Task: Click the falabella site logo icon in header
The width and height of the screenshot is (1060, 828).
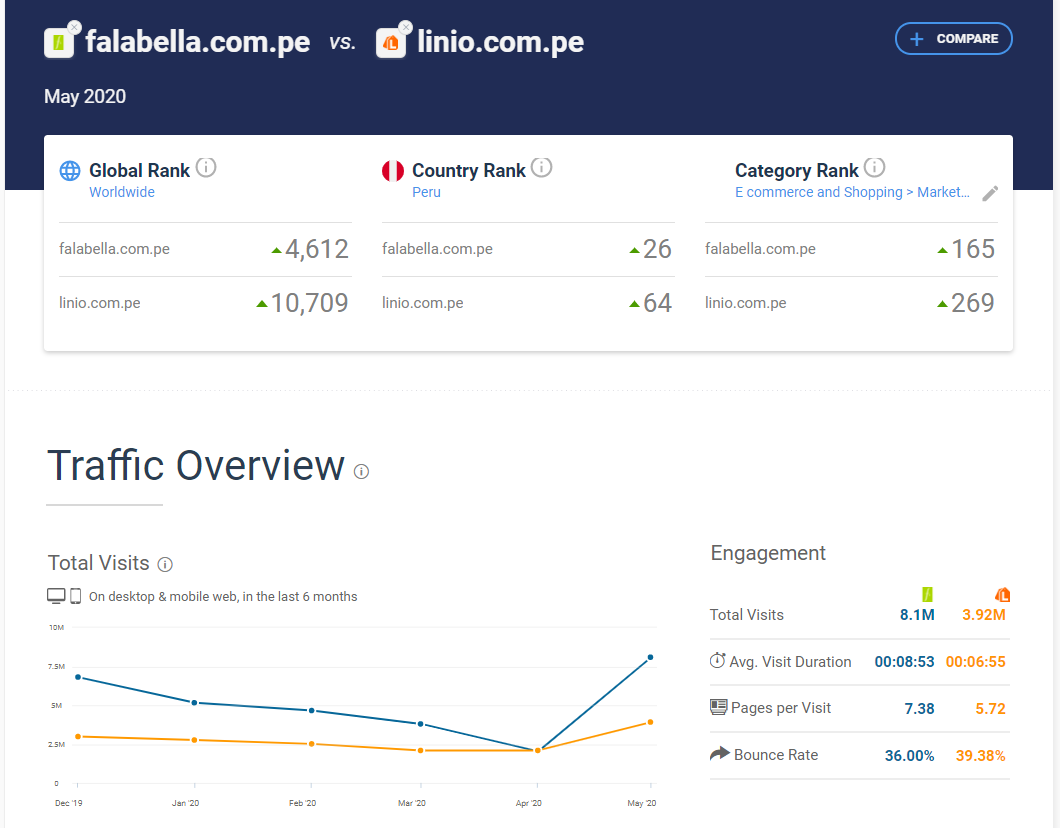Action: click(59, 44)
